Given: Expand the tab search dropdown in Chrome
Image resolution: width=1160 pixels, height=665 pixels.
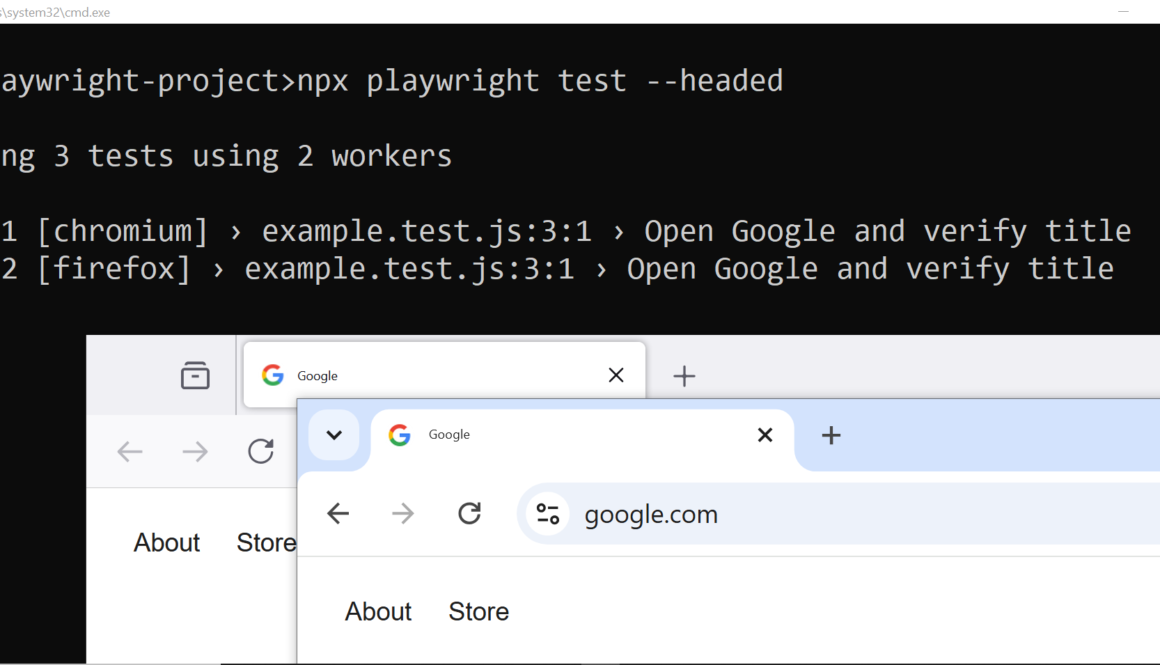Looking at the screenshot, I should 334,435.
